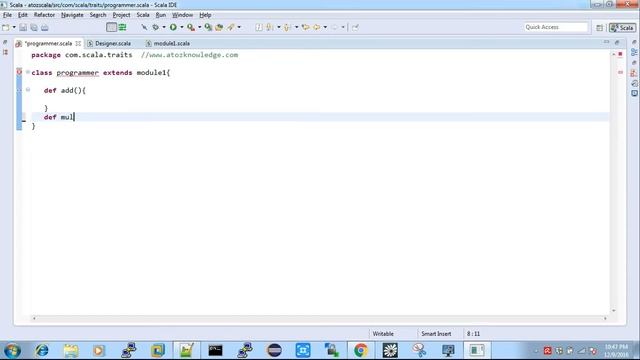Click the horizontal scrollbar of the editor
This screenshot has width=640, height=360.
pyautogui.click(x=320, y=318)
